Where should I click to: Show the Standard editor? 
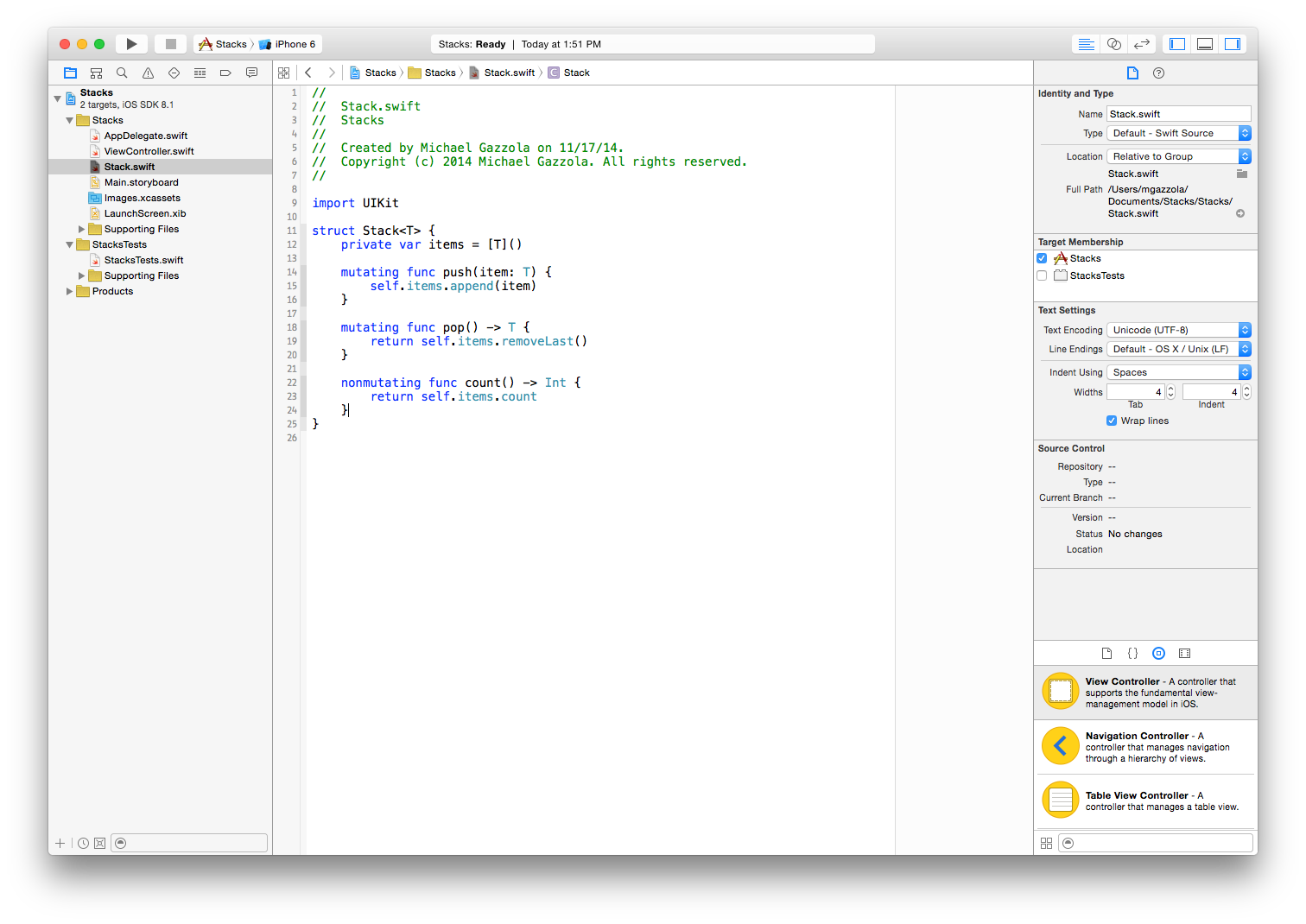(1087, 44)
